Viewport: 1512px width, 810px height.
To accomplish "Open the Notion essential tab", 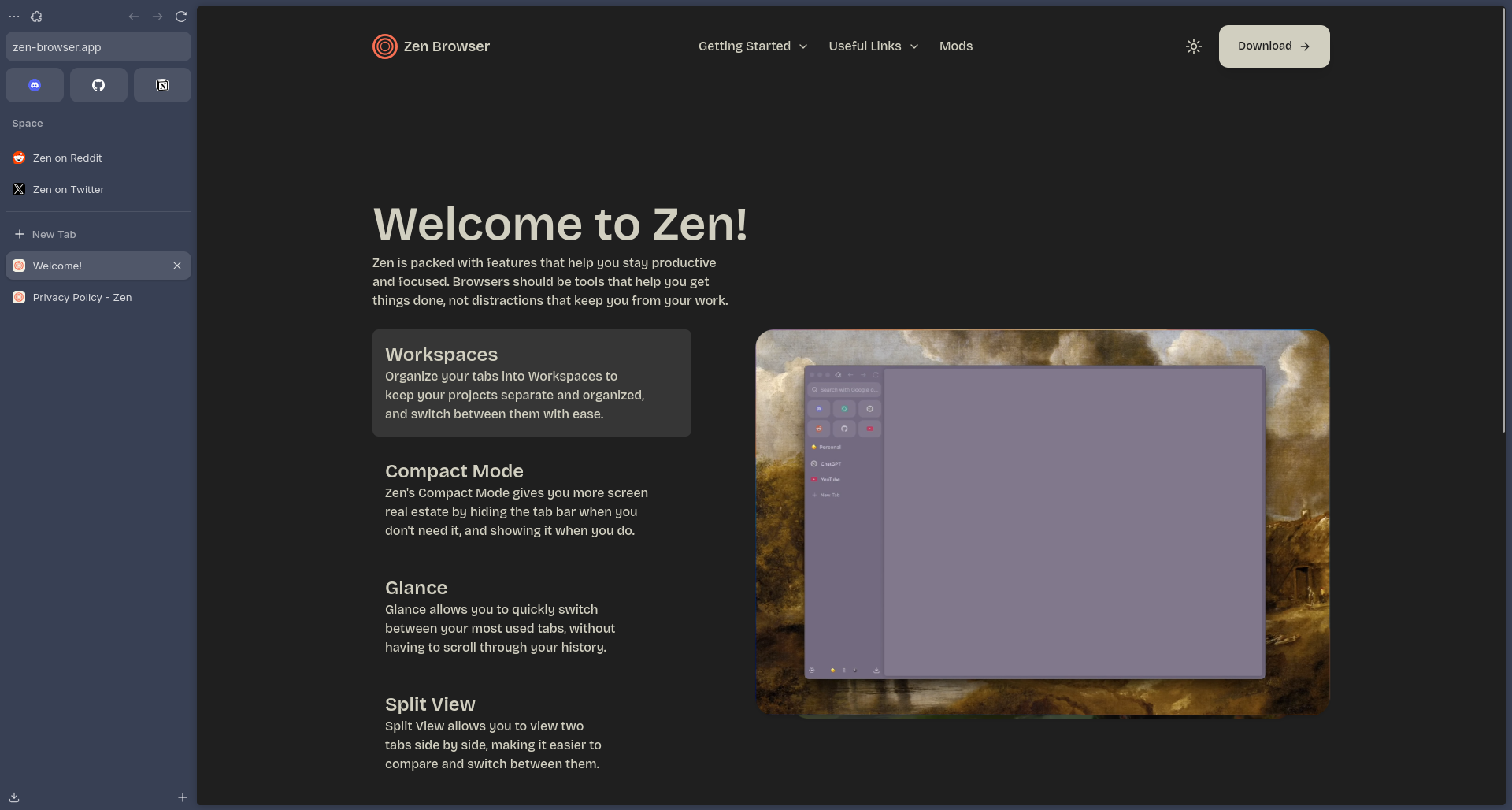I will [162, 85].
